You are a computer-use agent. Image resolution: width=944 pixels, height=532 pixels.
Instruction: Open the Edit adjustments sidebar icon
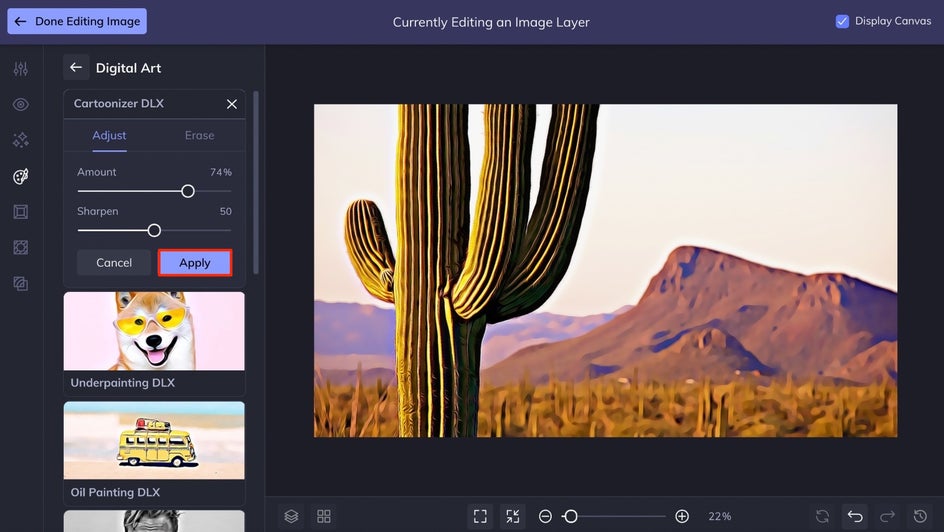click(x=20, y=69)
